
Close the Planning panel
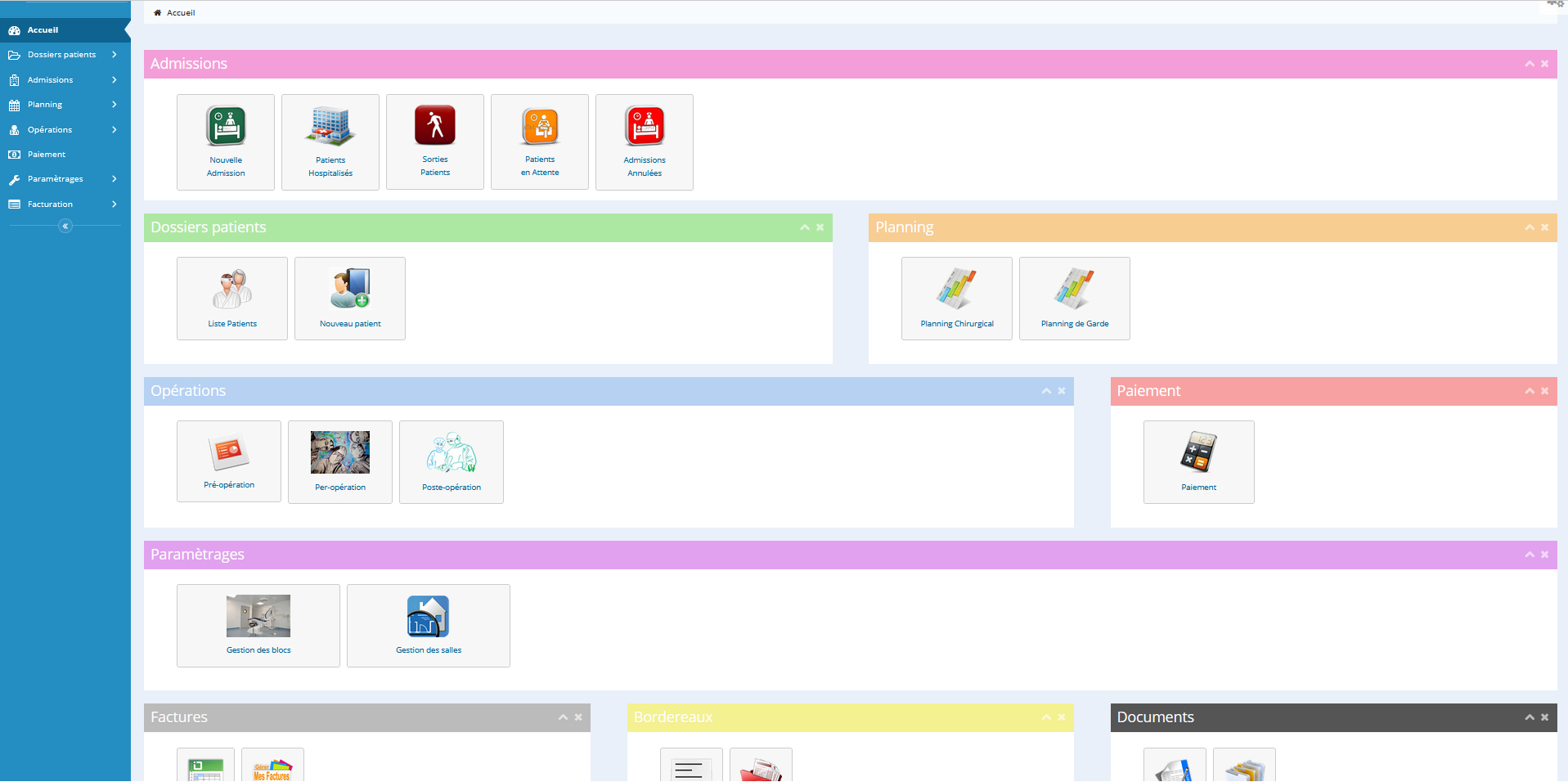pyautogui.click(x=1544, y=227)
